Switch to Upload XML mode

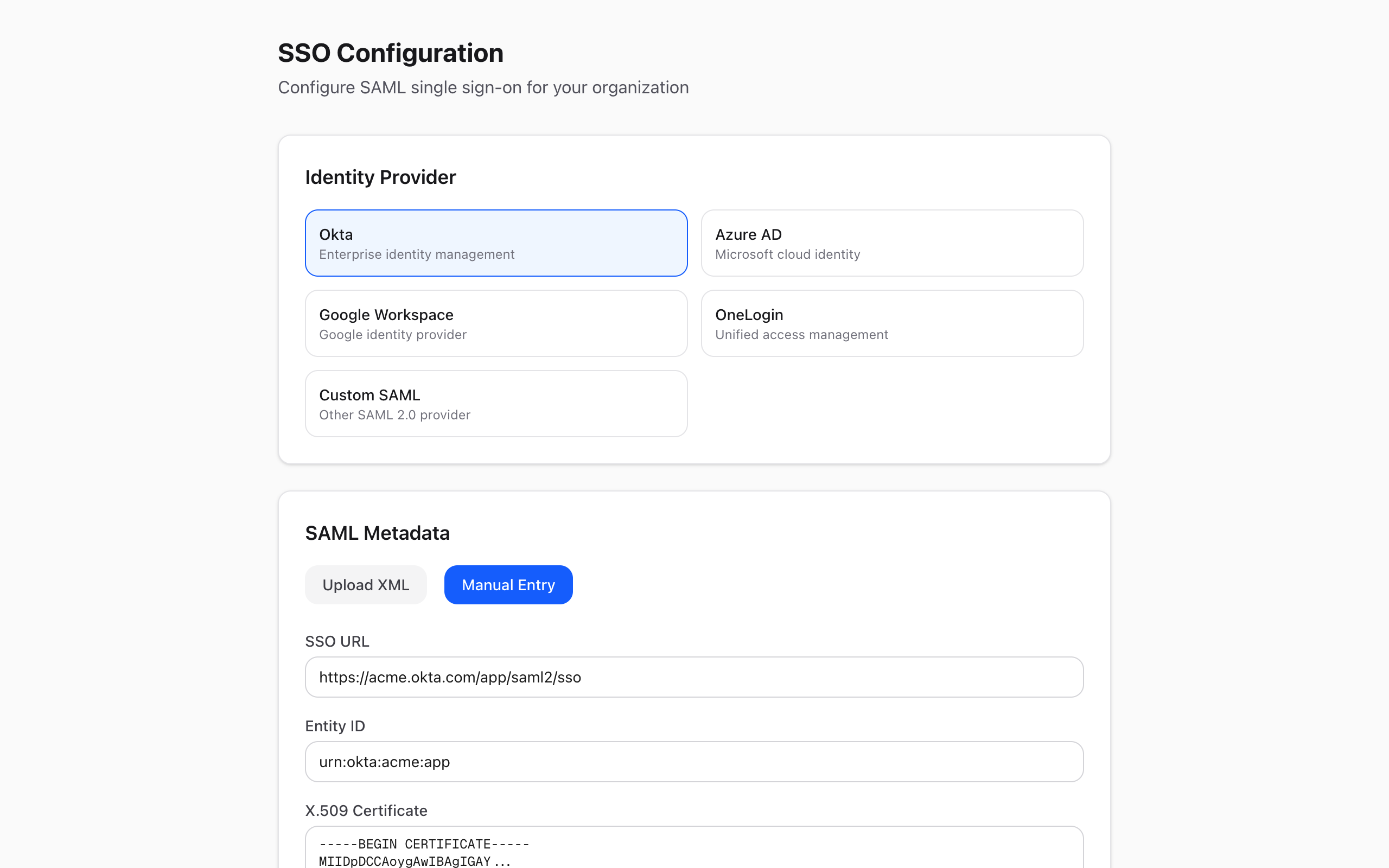click(366, 584)
